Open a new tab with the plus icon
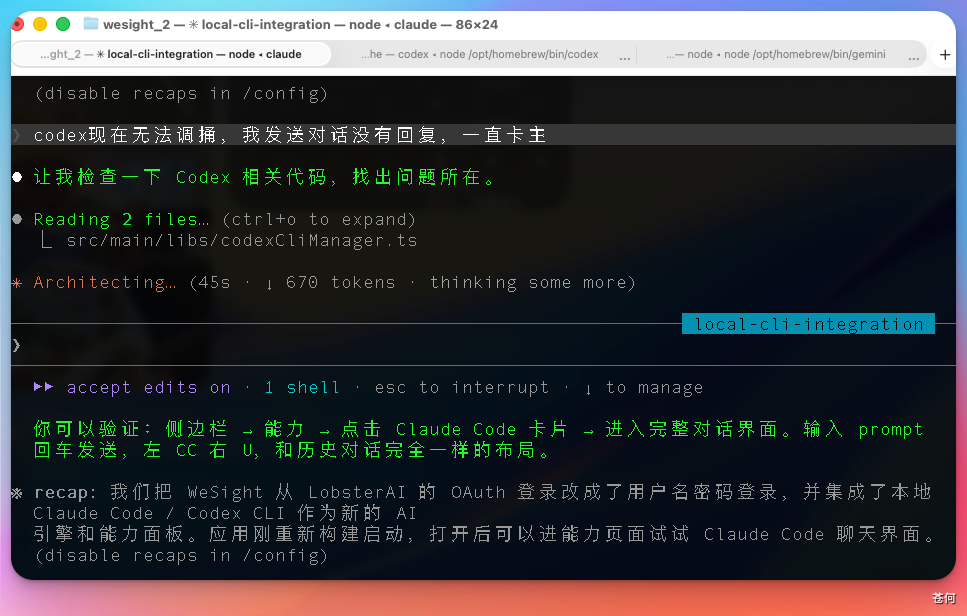967x616 pixels. pos(945,55)
